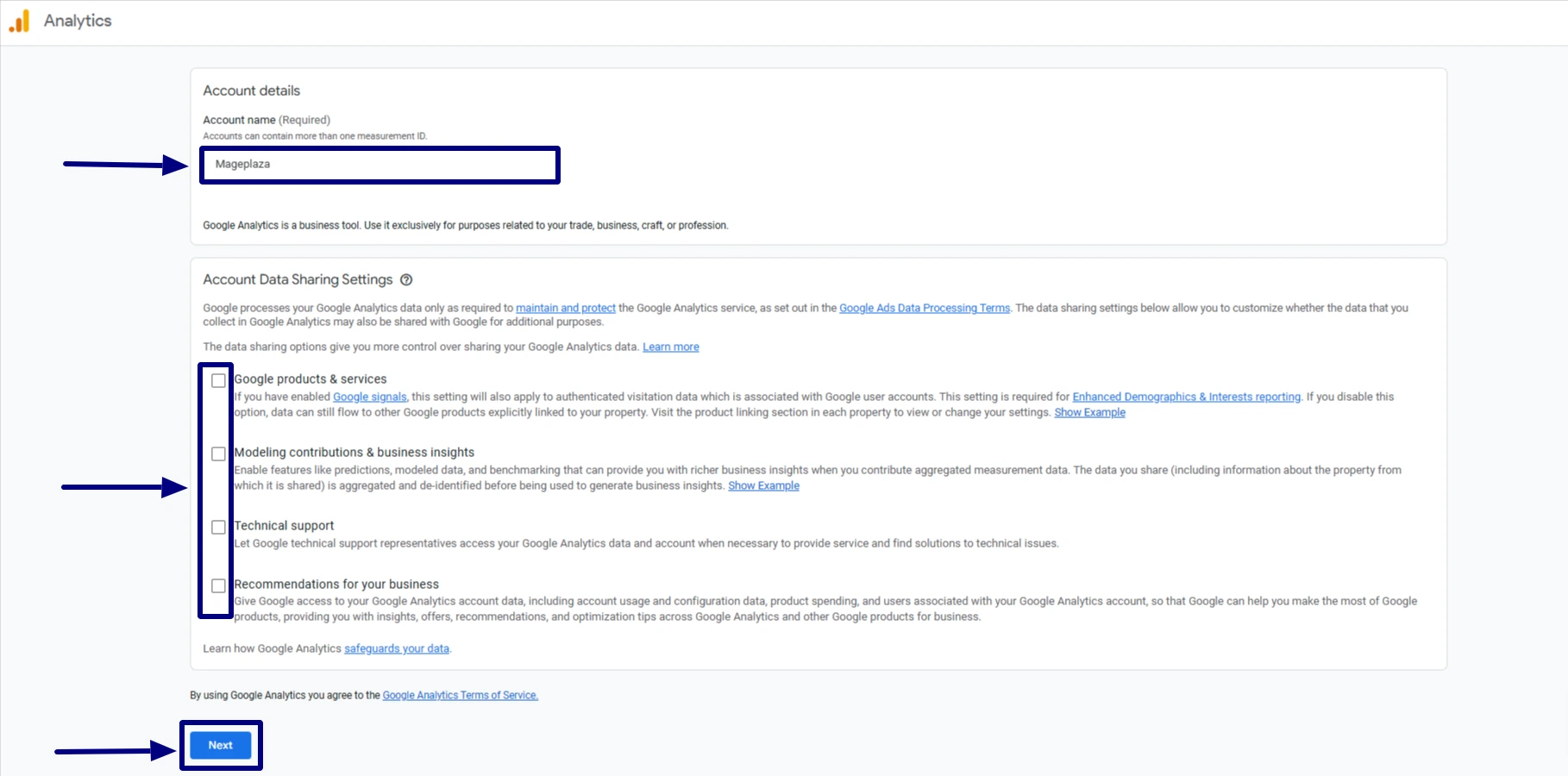Click the Account name (Required) label
This screenshot has height=776, width=1568.
click(x=267, y=120)
